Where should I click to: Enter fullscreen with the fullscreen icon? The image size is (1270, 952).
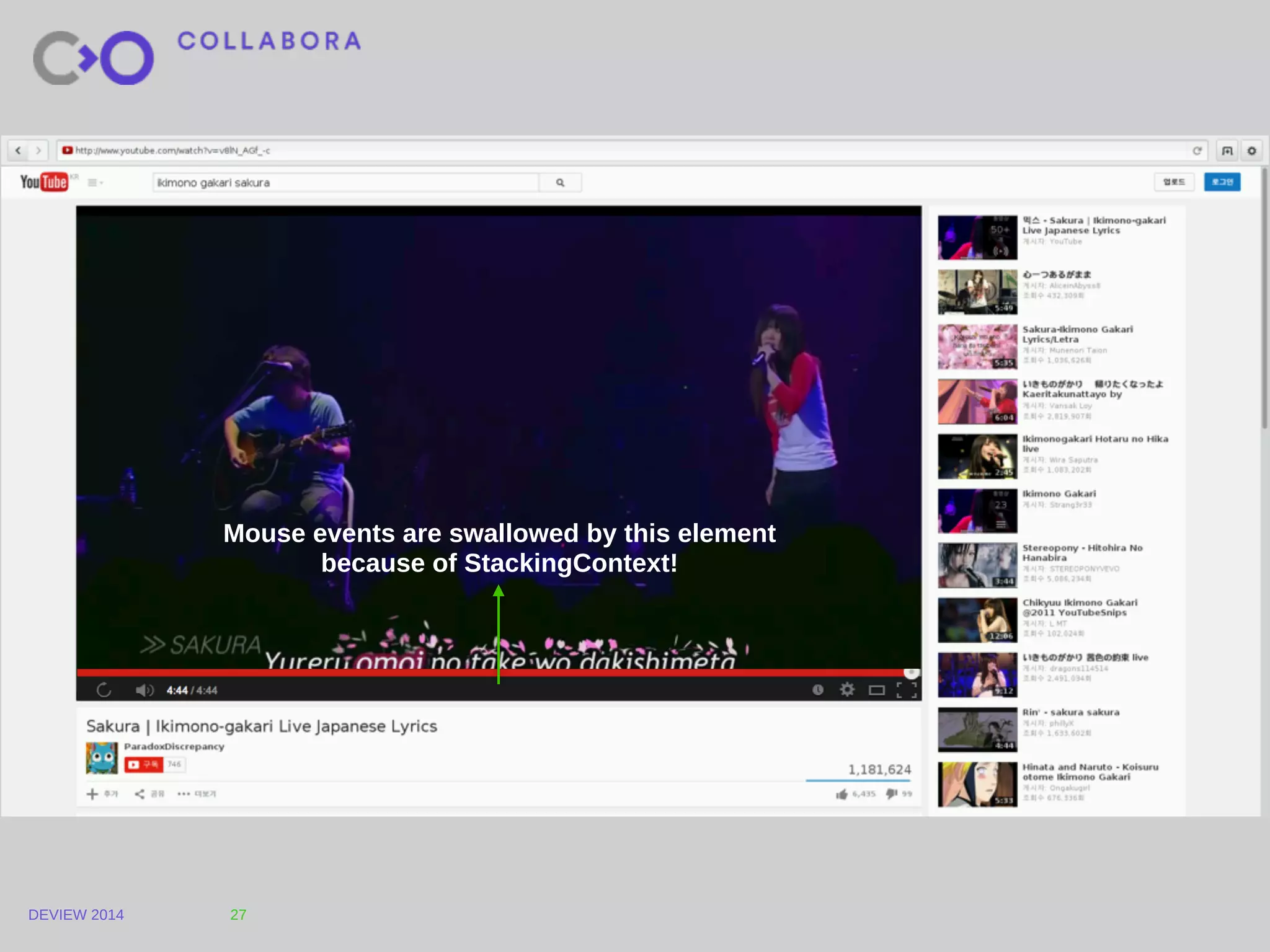coord(907,690)
